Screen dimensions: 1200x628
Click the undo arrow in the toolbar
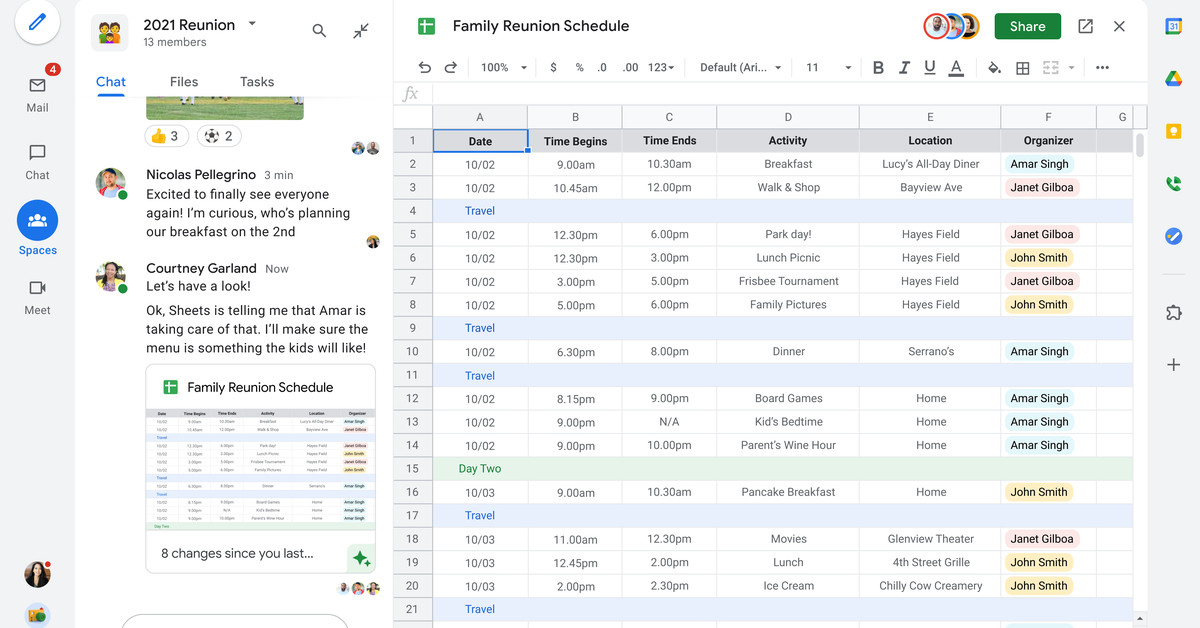425,67
